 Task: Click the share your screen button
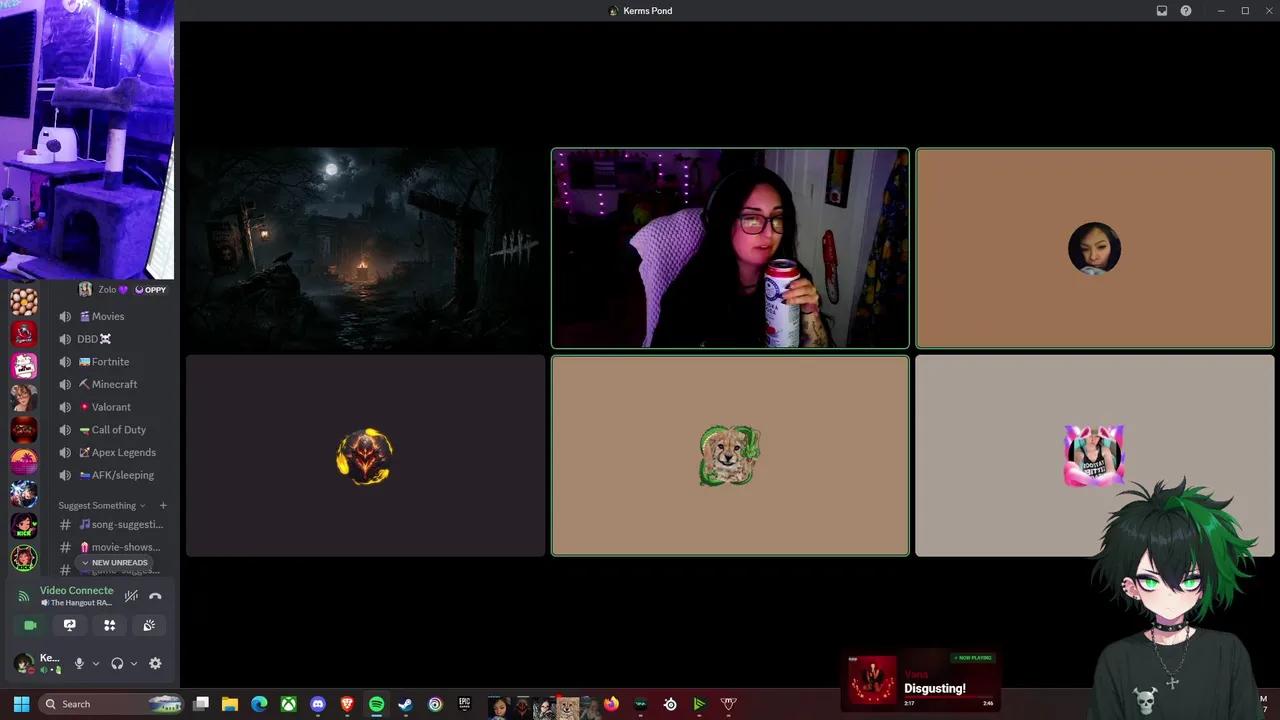coord(70,625)
